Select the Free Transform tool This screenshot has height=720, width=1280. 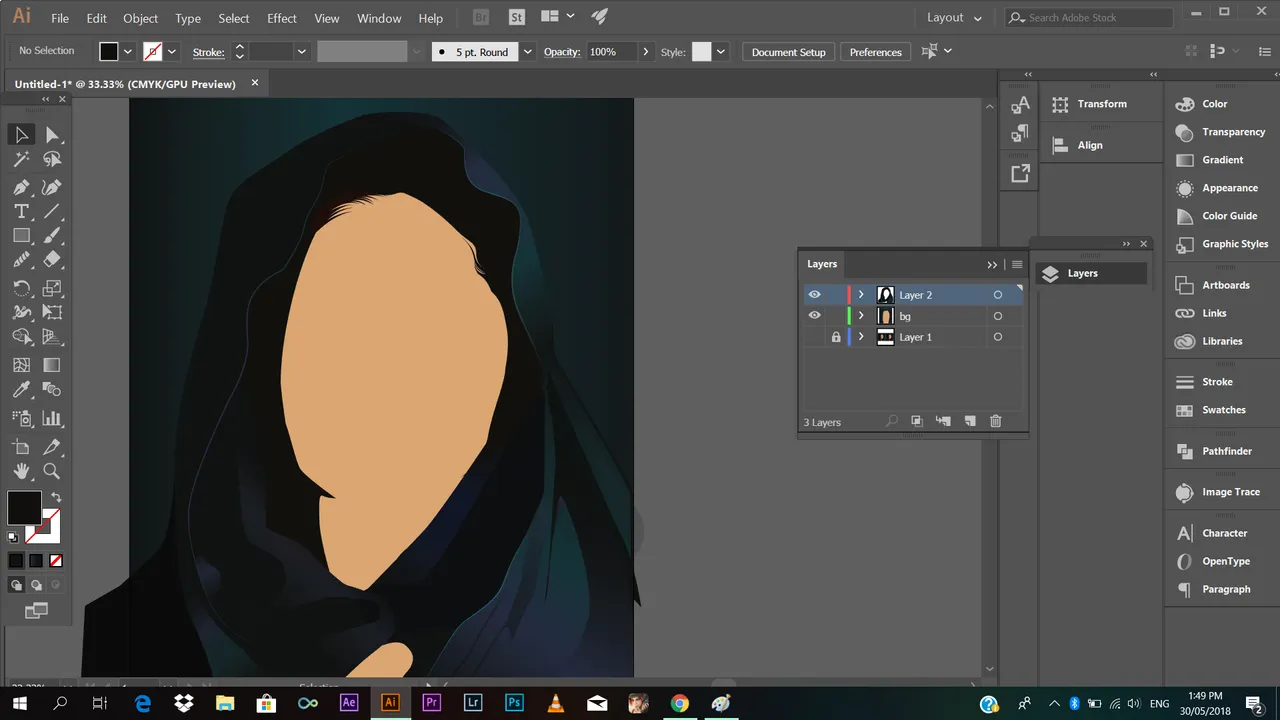click(52, 312)
